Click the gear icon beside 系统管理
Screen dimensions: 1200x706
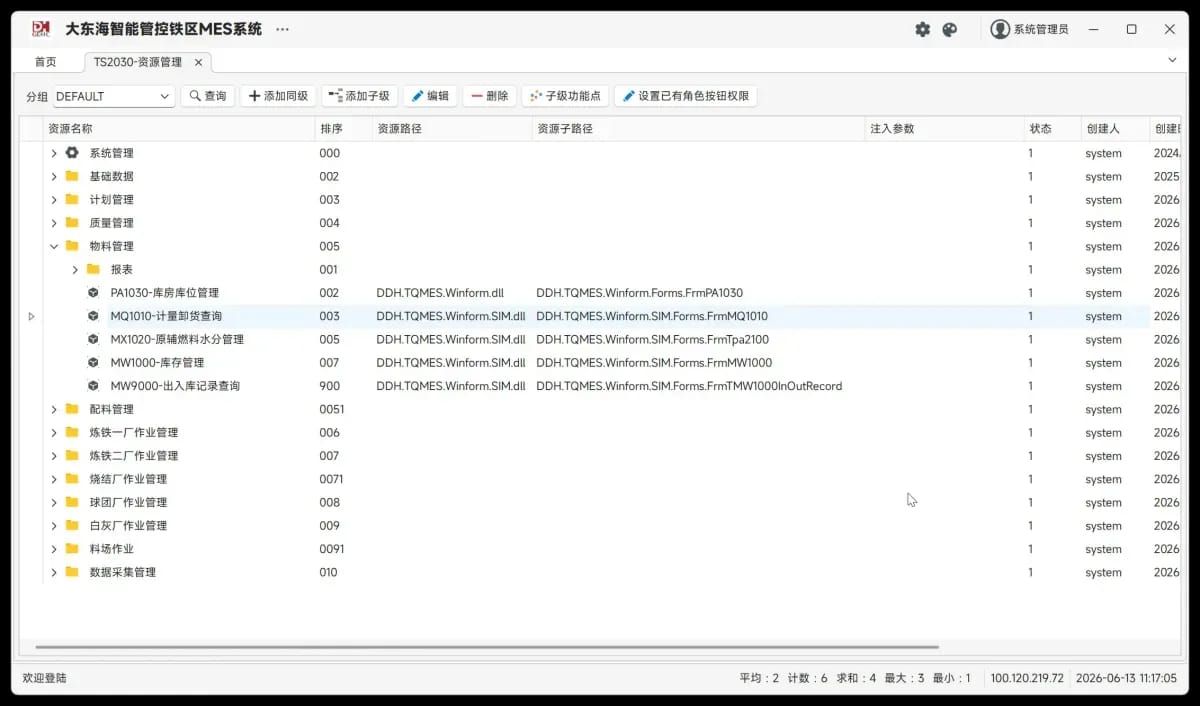point(72,153)
